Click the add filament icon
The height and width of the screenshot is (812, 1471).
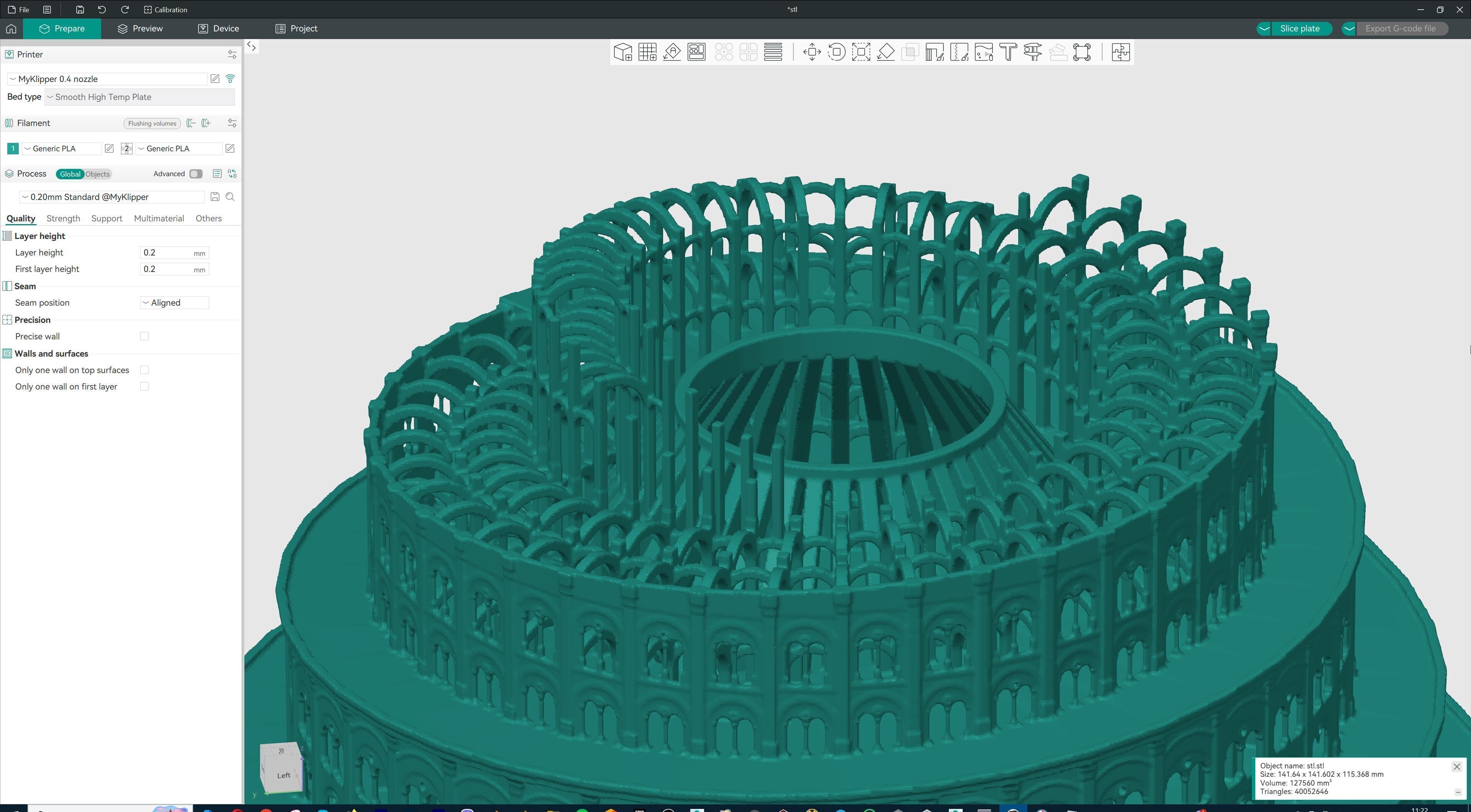pyautogui.click(x=206, y=123)
